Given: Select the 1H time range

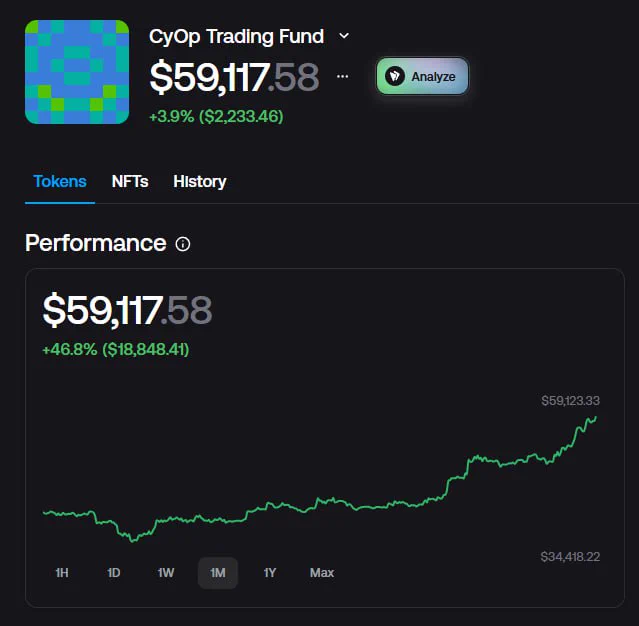Looking at the screenshot, I should point(62,573).
